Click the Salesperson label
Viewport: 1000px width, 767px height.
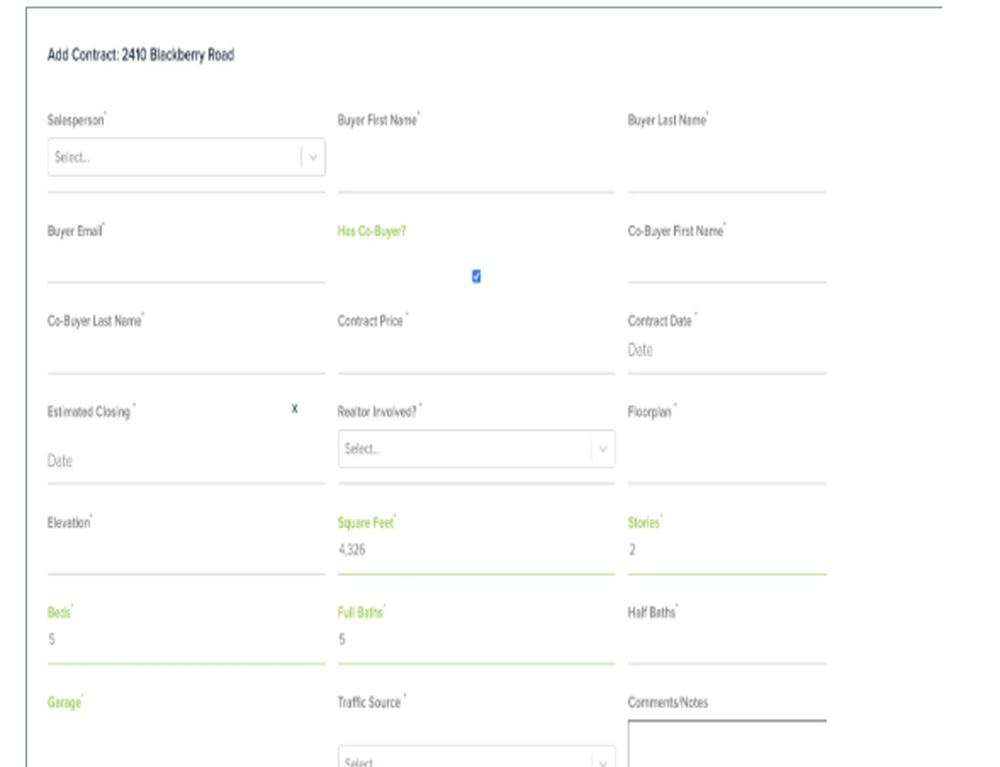pyautogui.click(x=77, y=120)
